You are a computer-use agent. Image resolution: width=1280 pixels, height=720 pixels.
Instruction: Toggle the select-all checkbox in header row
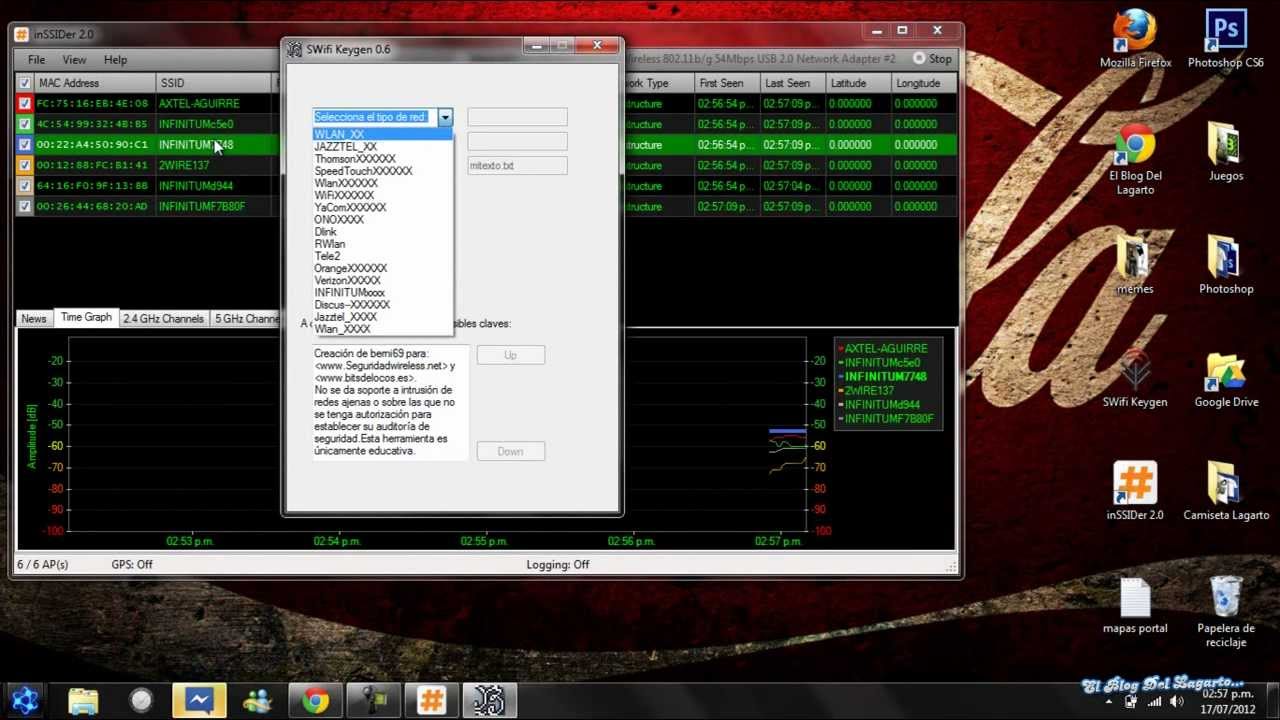point(24,83)
